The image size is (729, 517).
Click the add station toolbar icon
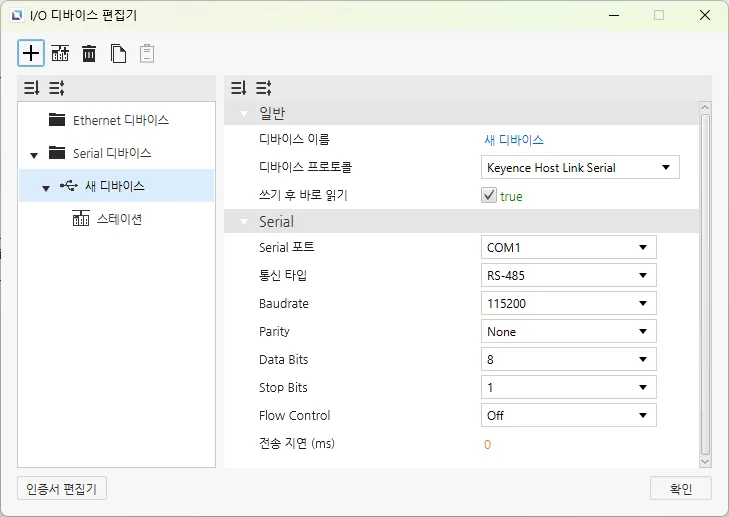[x=60, y=53]
